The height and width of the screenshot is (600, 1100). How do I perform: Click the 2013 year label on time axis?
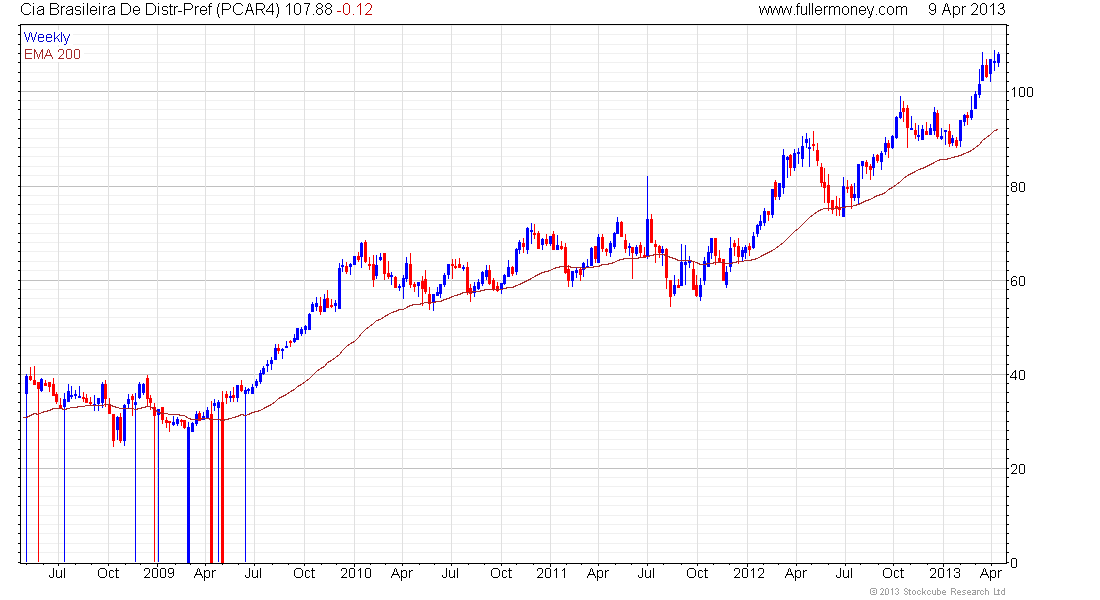944,573
